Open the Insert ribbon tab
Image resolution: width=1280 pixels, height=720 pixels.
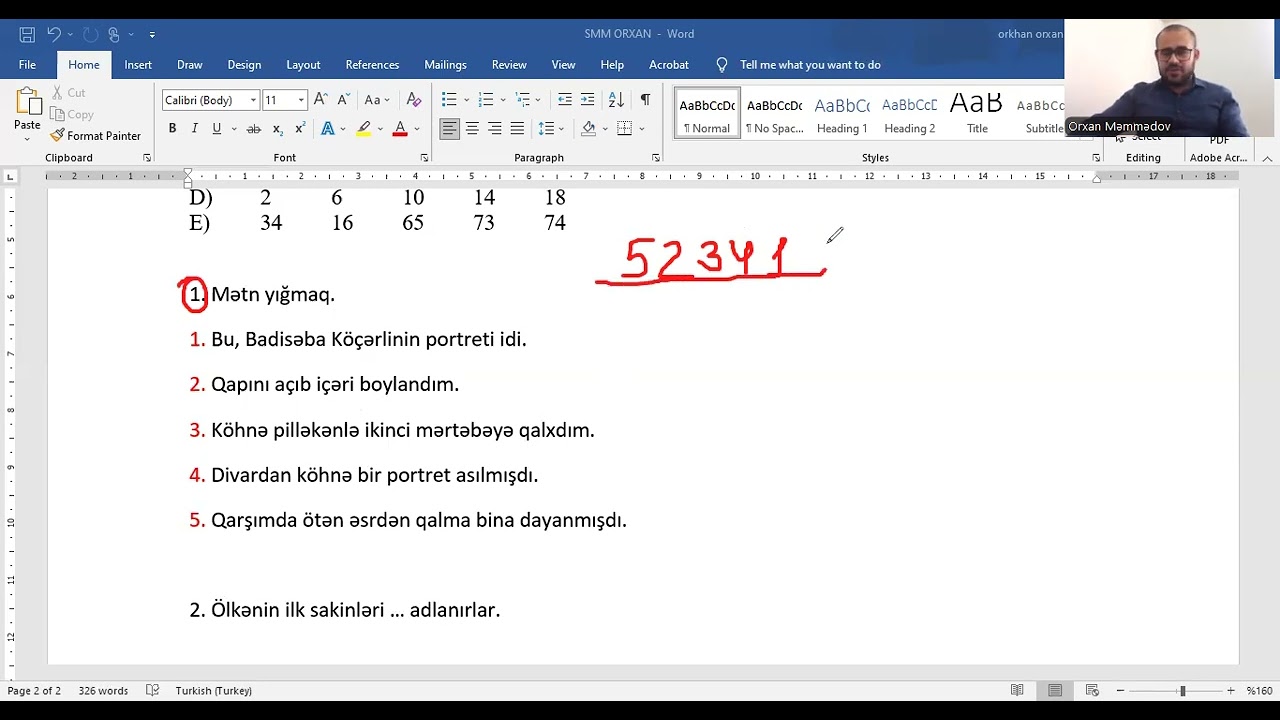click(x=138, y=65)
